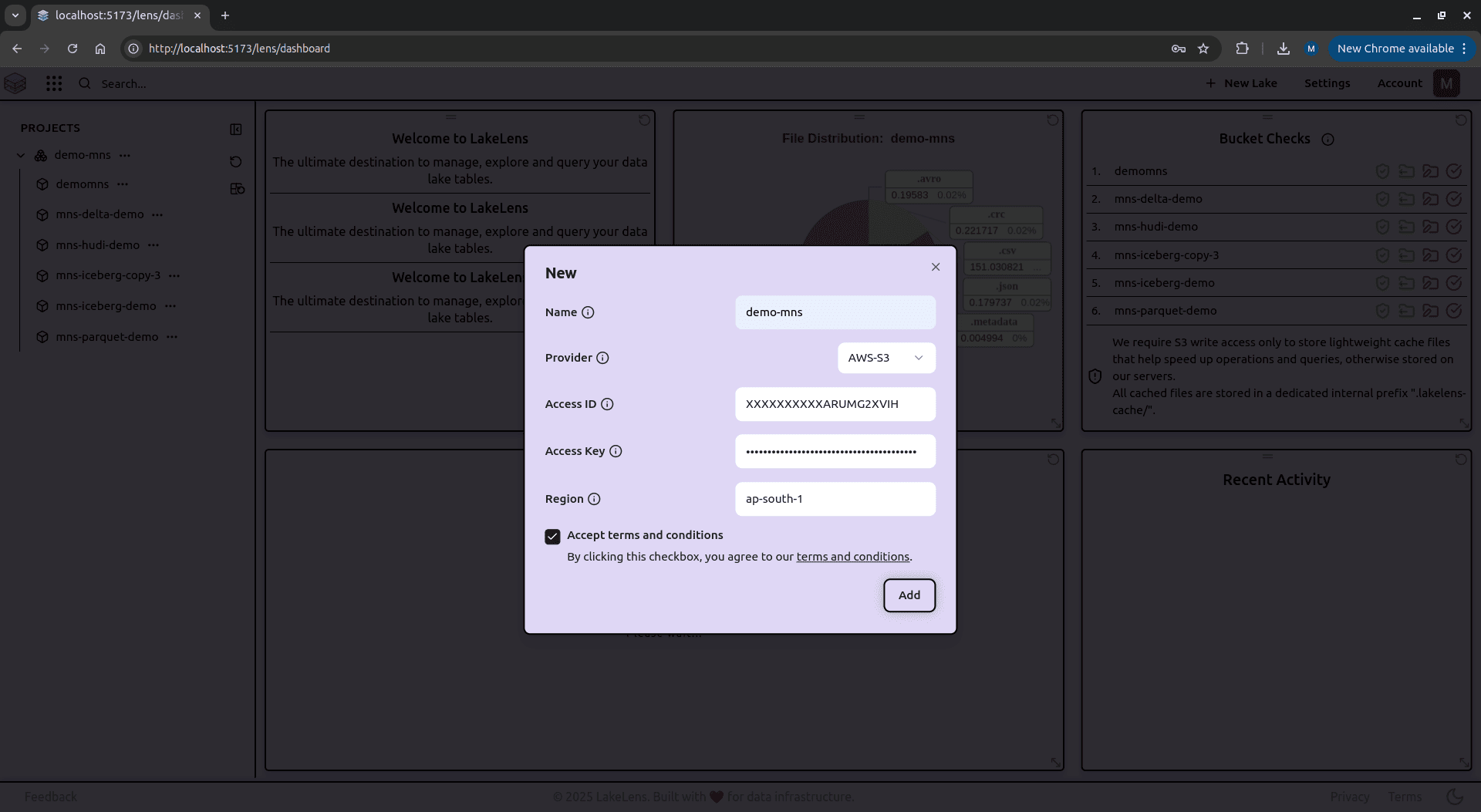Click the Add button
This screenshot has height=812, width=1481.
tap(909, 595)
